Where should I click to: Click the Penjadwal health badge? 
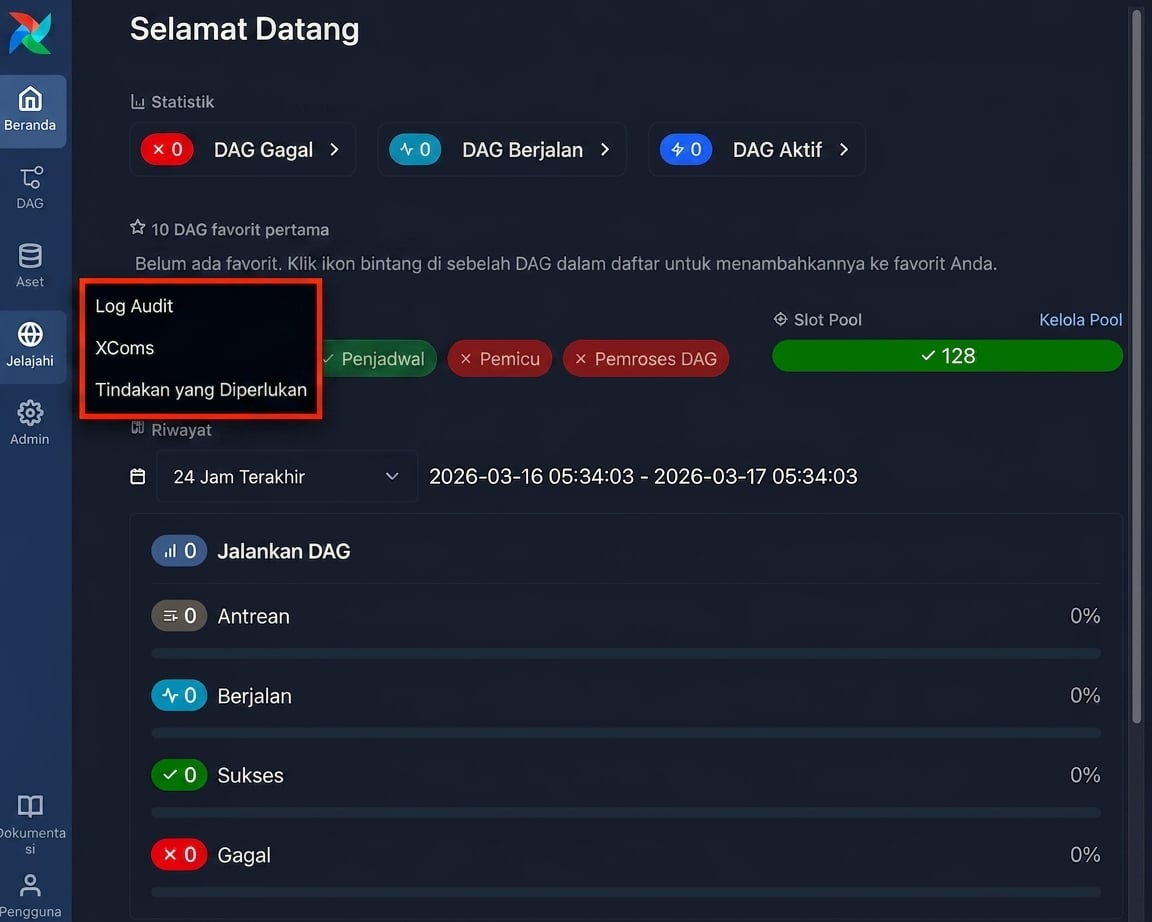tap(378, 359)
